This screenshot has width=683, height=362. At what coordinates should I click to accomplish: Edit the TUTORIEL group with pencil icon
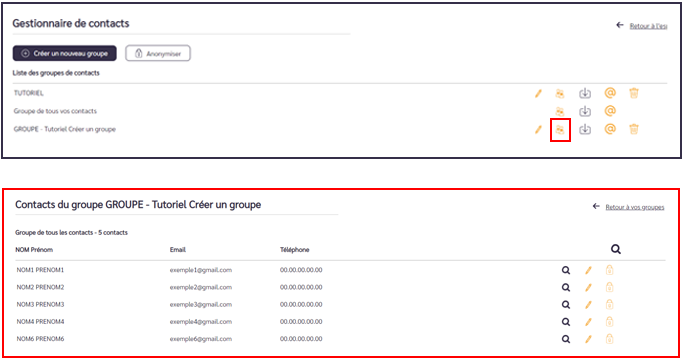(538, 93)
